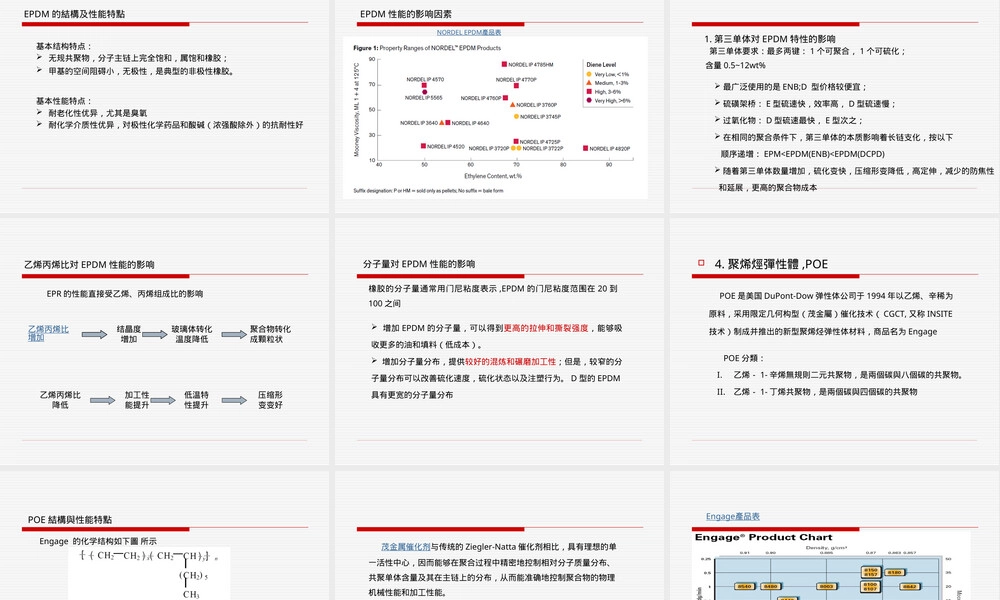Click the text EPR 的性能直接受乙烯、丙烯组成比的影响

click(125, 294)
